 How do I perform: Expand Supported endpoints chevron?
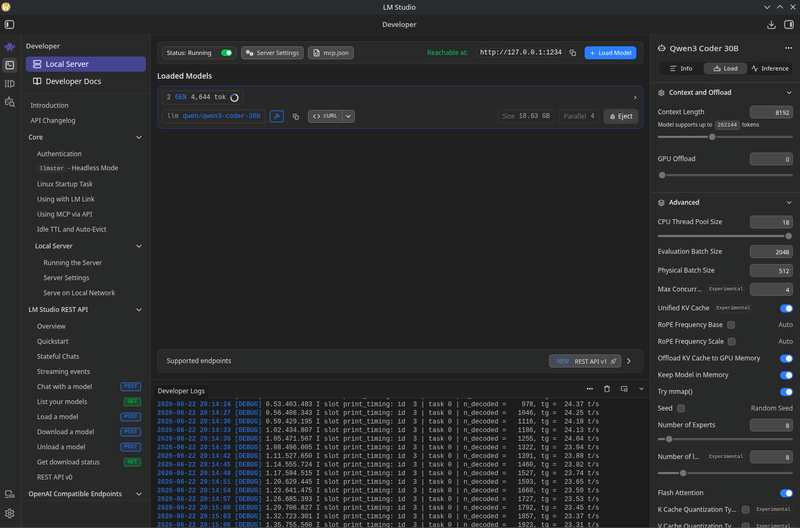tap(629, 361)
